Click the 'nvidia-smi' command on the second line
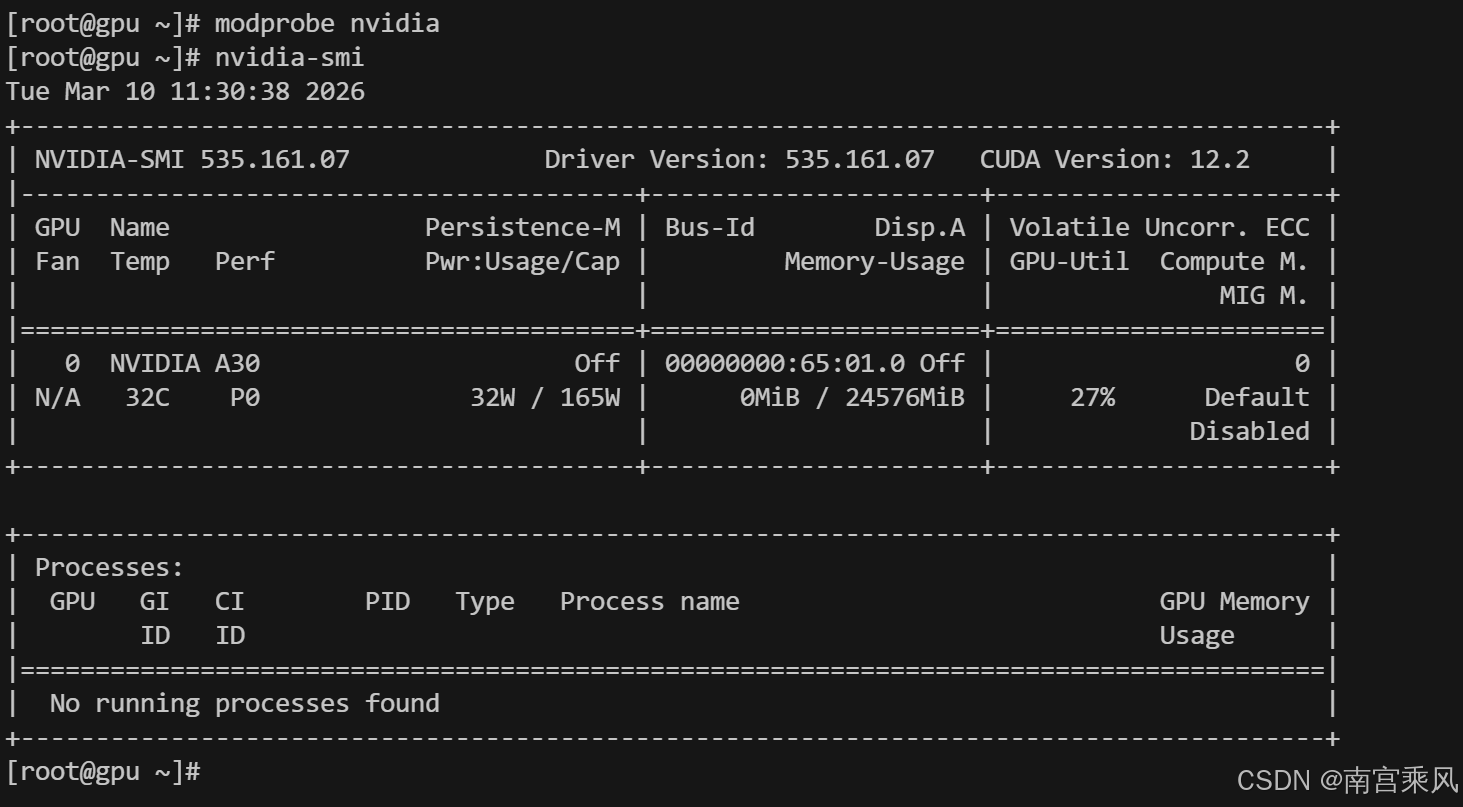1463x807 pixels. coord(289,58)
